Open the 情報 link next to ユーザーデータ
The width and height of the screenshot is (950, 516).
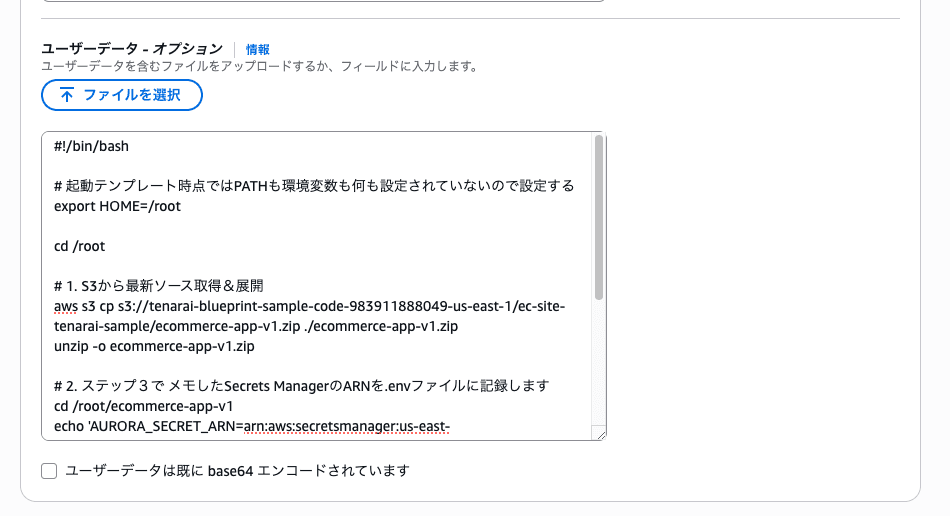pos(258,49)
